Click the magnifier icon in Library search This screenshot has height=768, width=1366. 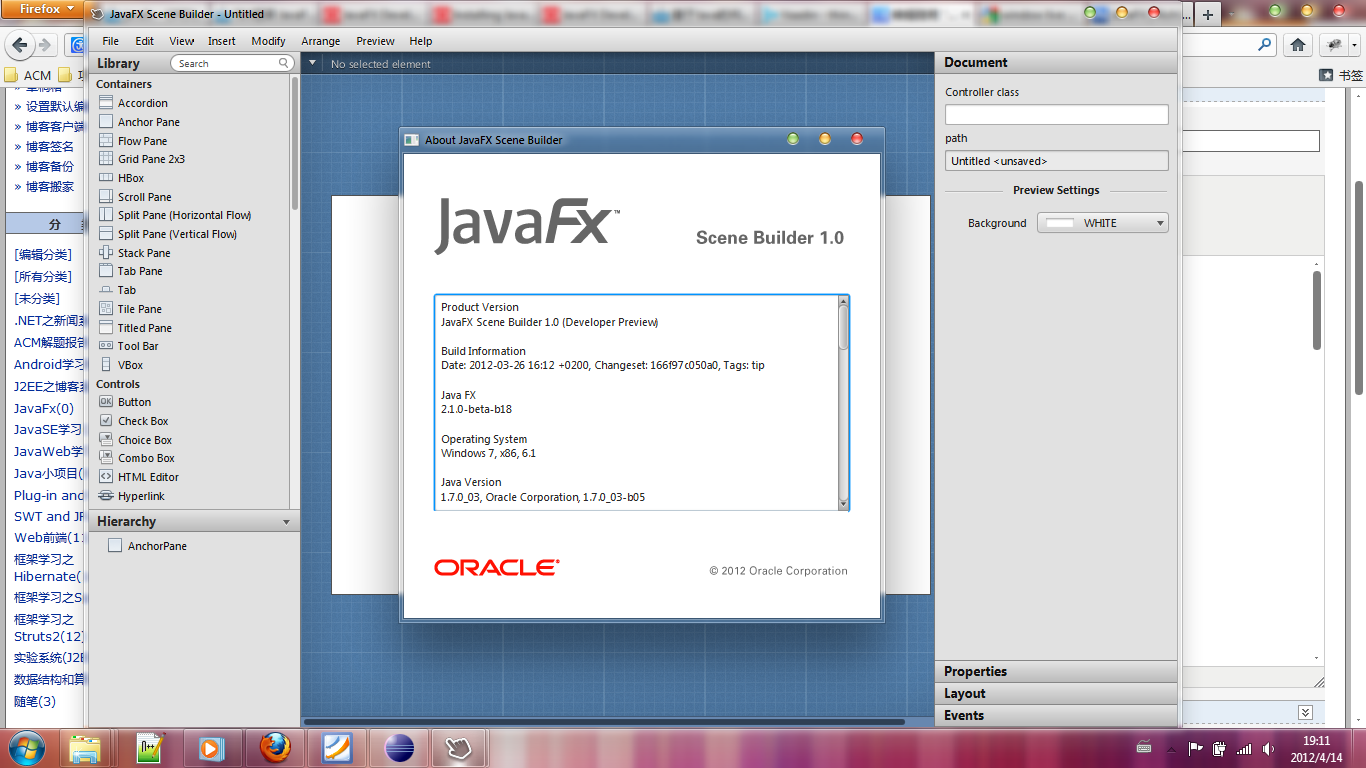pyautogui.click(x=284, y=63)
